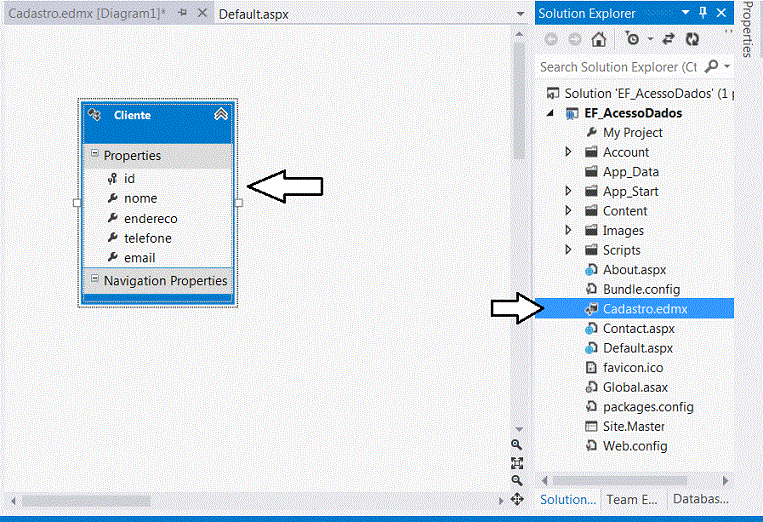
Task: Click the diagram pan arrows icon
Action: click(516, 498)
